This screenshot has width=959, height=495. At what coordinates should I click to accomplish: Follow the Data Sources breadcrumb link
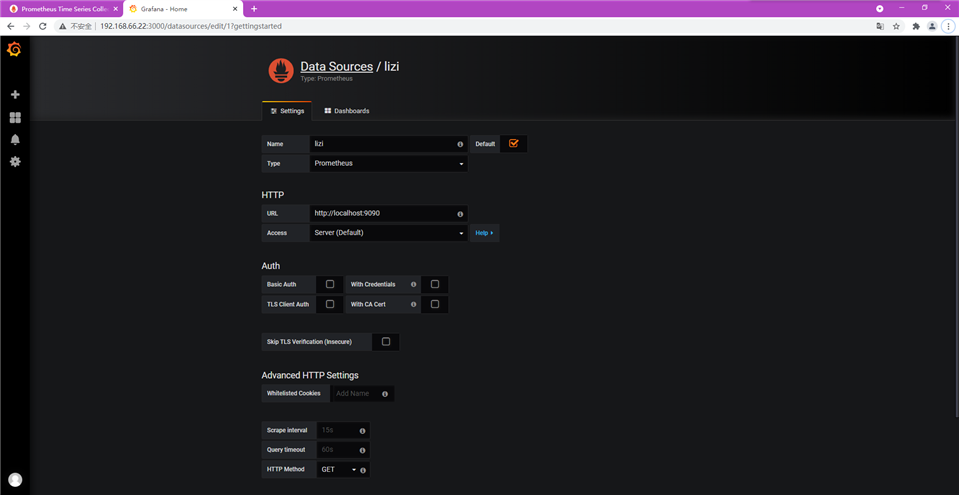click(336, 66)
